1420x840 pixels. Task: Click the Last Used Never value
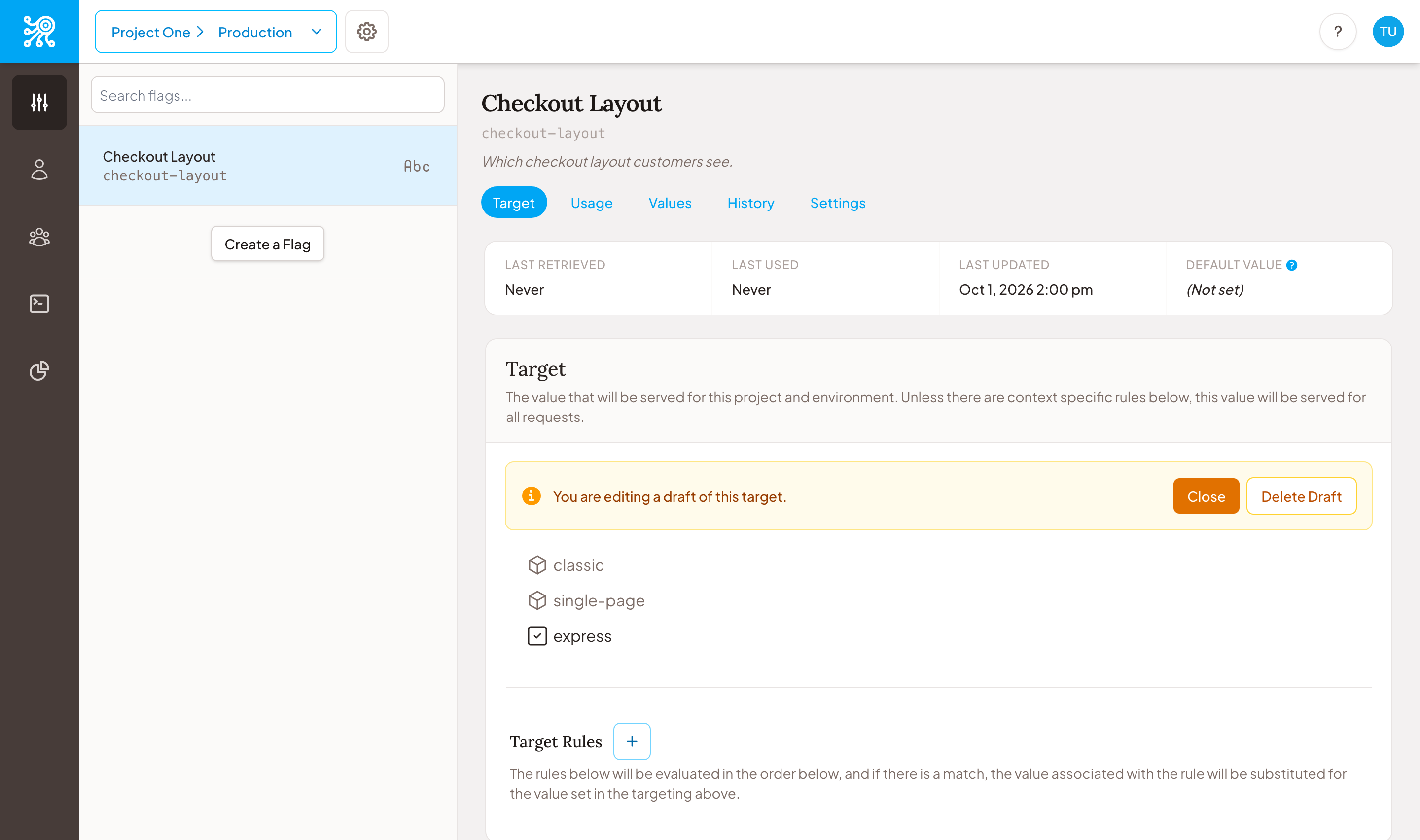coord(750,290)
